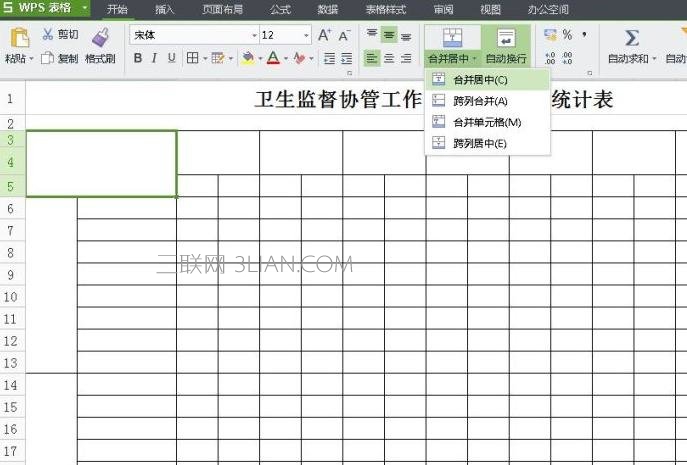687x465 pixels.
Task: Apply red font color A
Action: 273,58
